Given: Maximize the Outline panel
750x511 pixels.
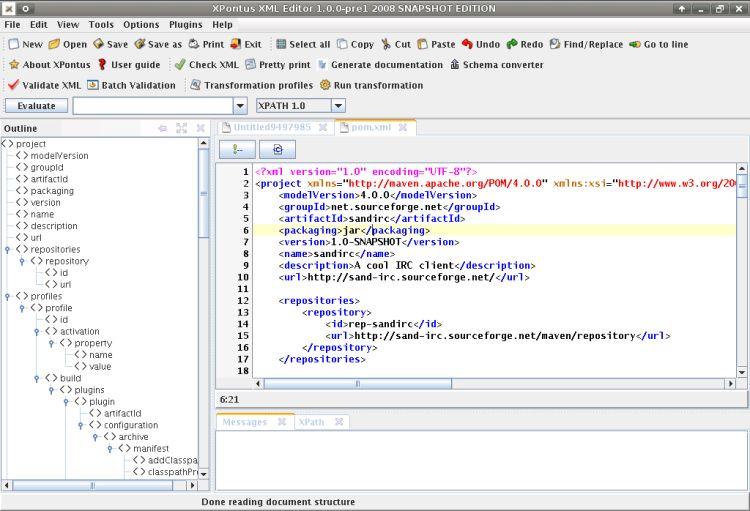Looking at the screenshot, I should pyautogui.click(x=181, y=128).
